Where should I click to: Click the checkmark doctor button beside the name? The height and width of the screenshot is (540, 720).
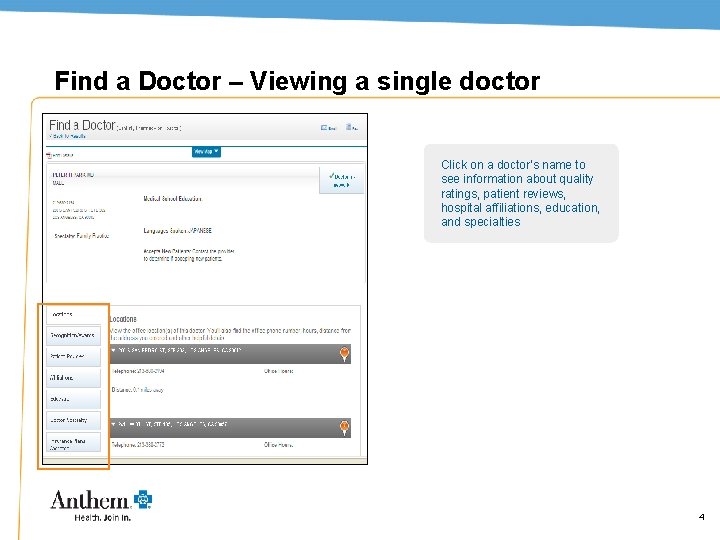[x=342, y=180]
